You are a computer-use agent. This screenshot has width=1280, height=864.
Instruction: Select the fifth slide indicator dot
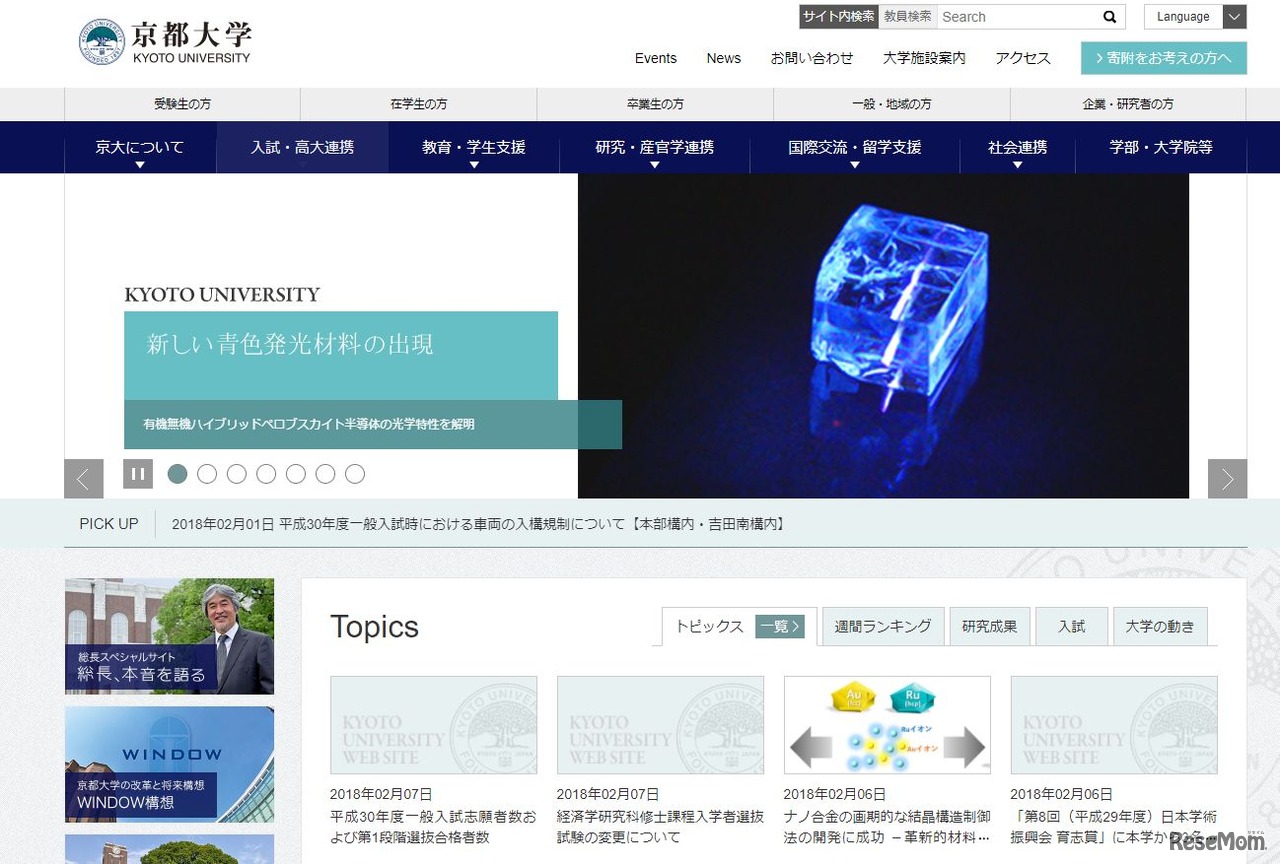tap(295, 474)
